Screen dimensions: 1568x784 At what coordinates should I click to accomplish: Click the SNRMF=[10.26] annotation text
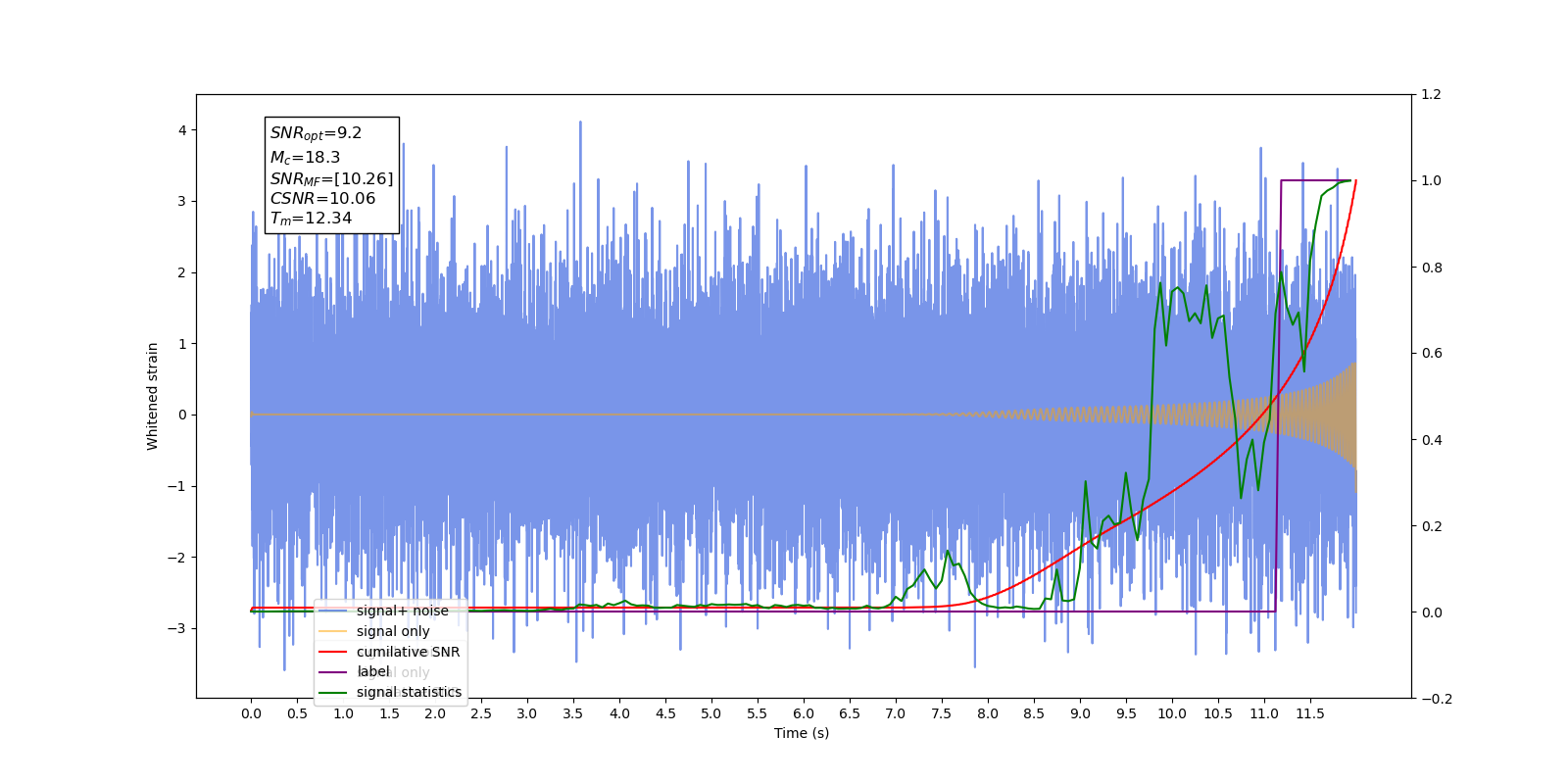point(331,178)
